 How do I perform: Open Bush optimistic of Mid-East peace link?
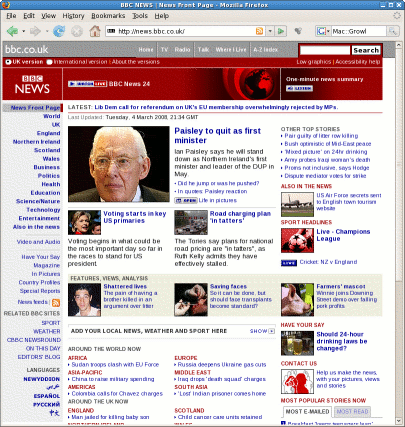[x=328, y=144]
